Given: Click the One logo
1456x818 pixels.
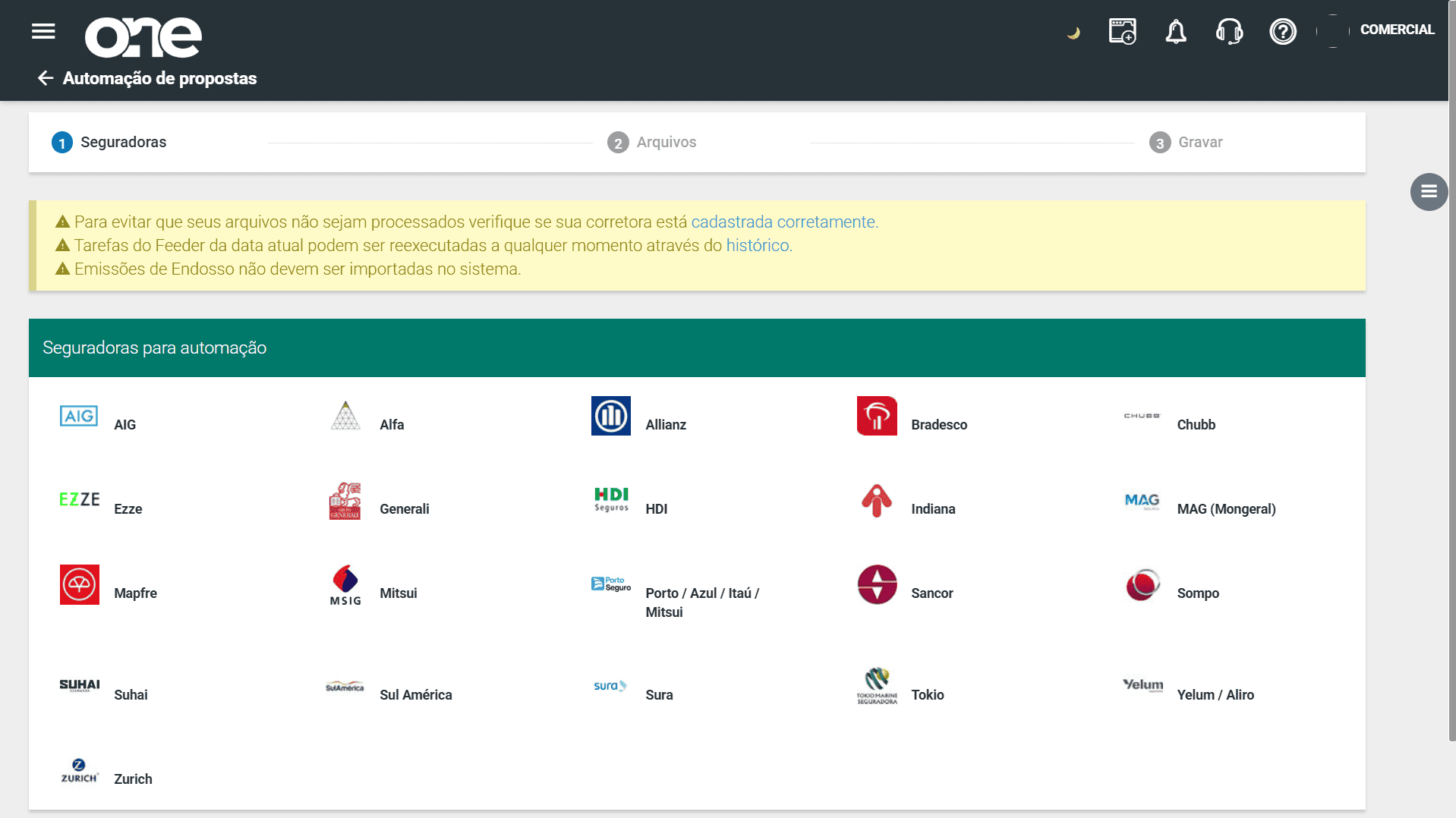Looking at the screenshot, I should pos(143,37).
